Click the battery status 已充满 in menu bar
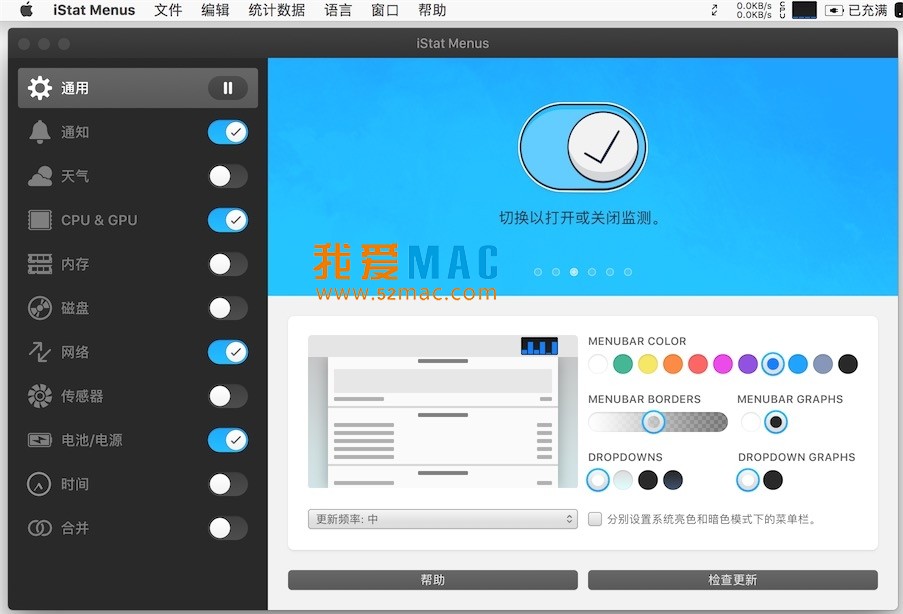Viewport: 903px width, 614px height. point(856,10)
